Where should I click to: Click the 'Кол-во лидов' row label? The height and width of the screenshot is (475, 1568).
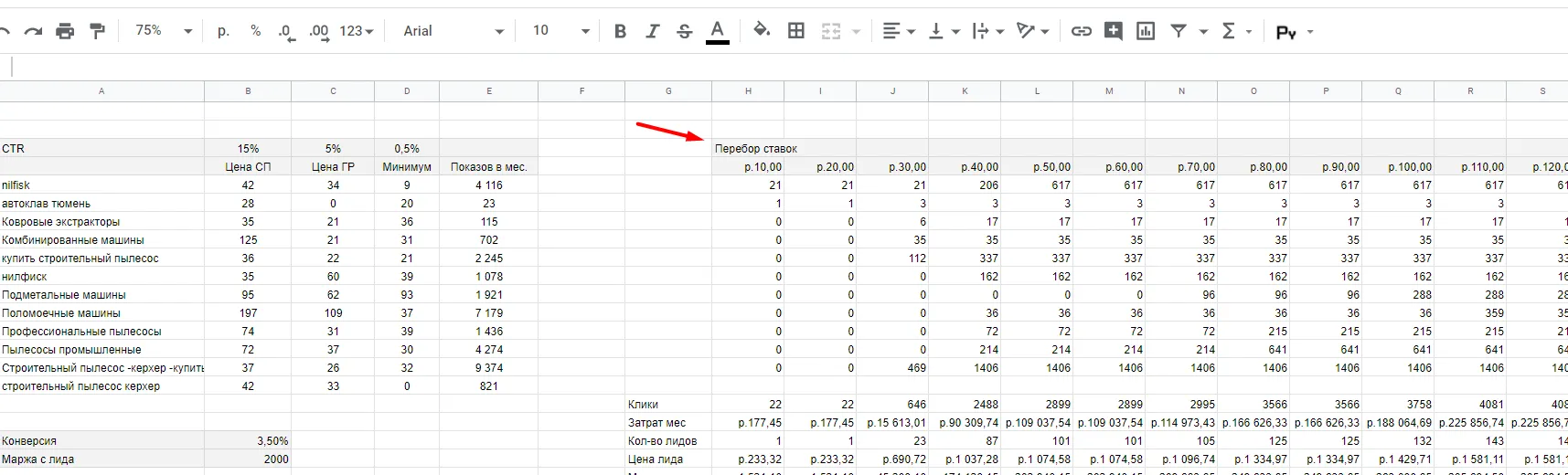click(x=668, y=440)
